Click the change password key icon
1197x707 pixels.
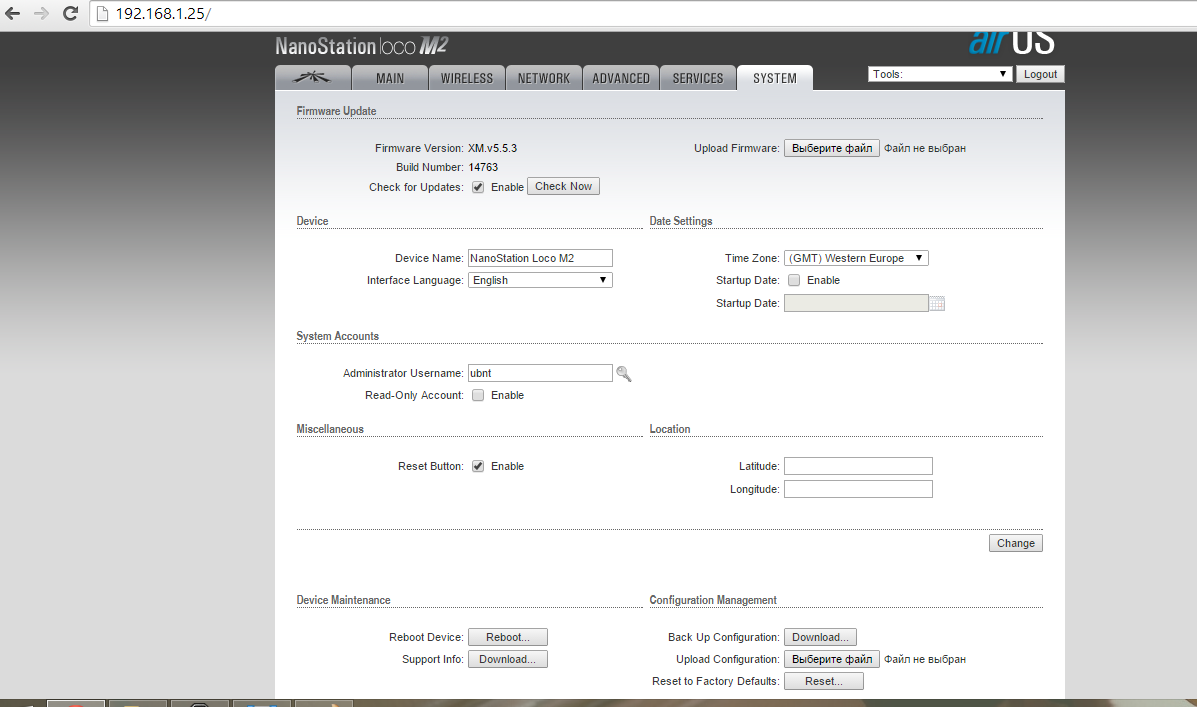[x=624, y=373]
